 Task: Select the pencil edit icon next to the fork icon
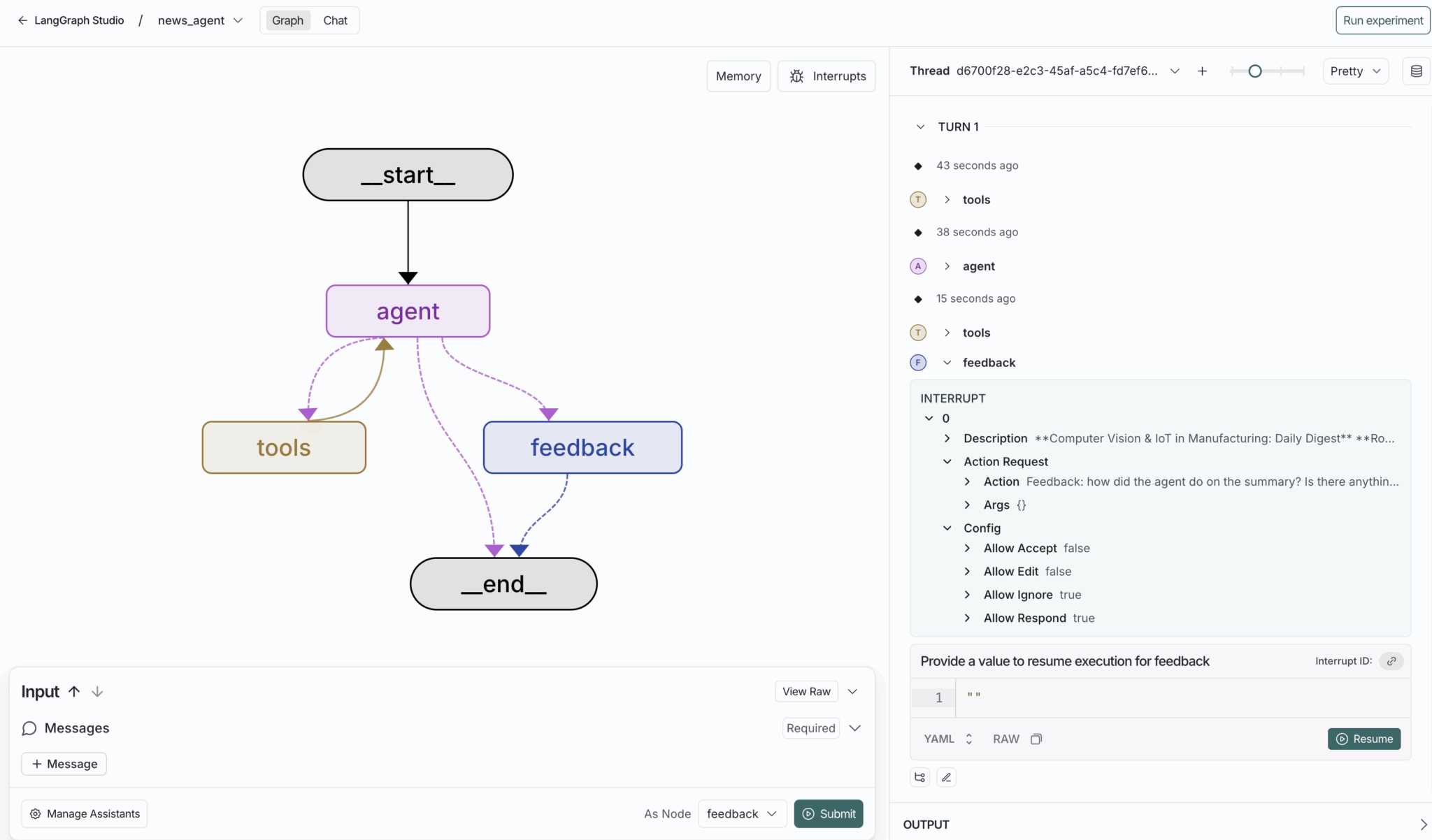coord(945,776)
